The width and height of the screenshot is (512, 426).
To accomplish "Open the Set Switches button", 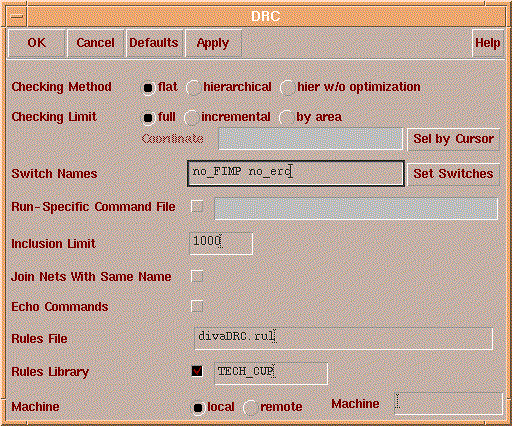I will coord(453,174).
